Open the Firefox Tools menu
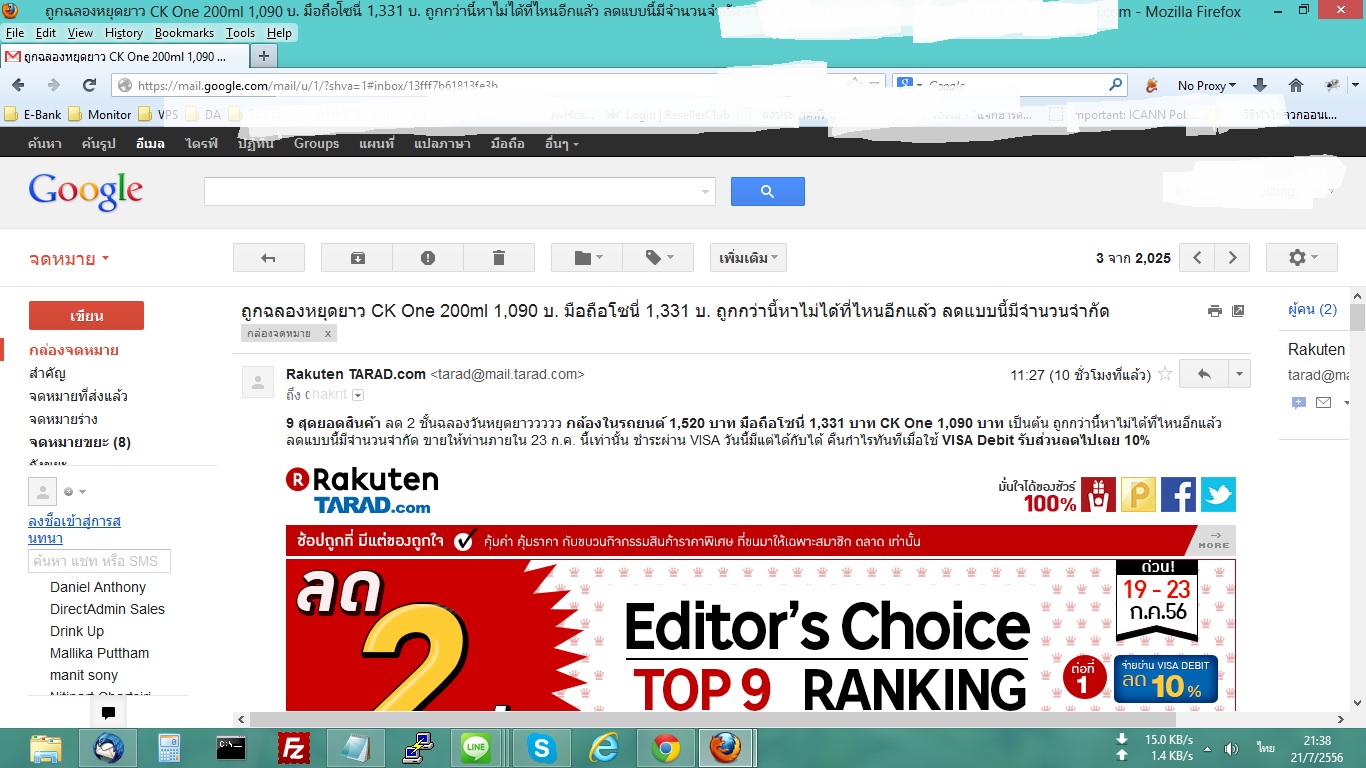Viewport: 1366px width, 768px height. [240, 33]
